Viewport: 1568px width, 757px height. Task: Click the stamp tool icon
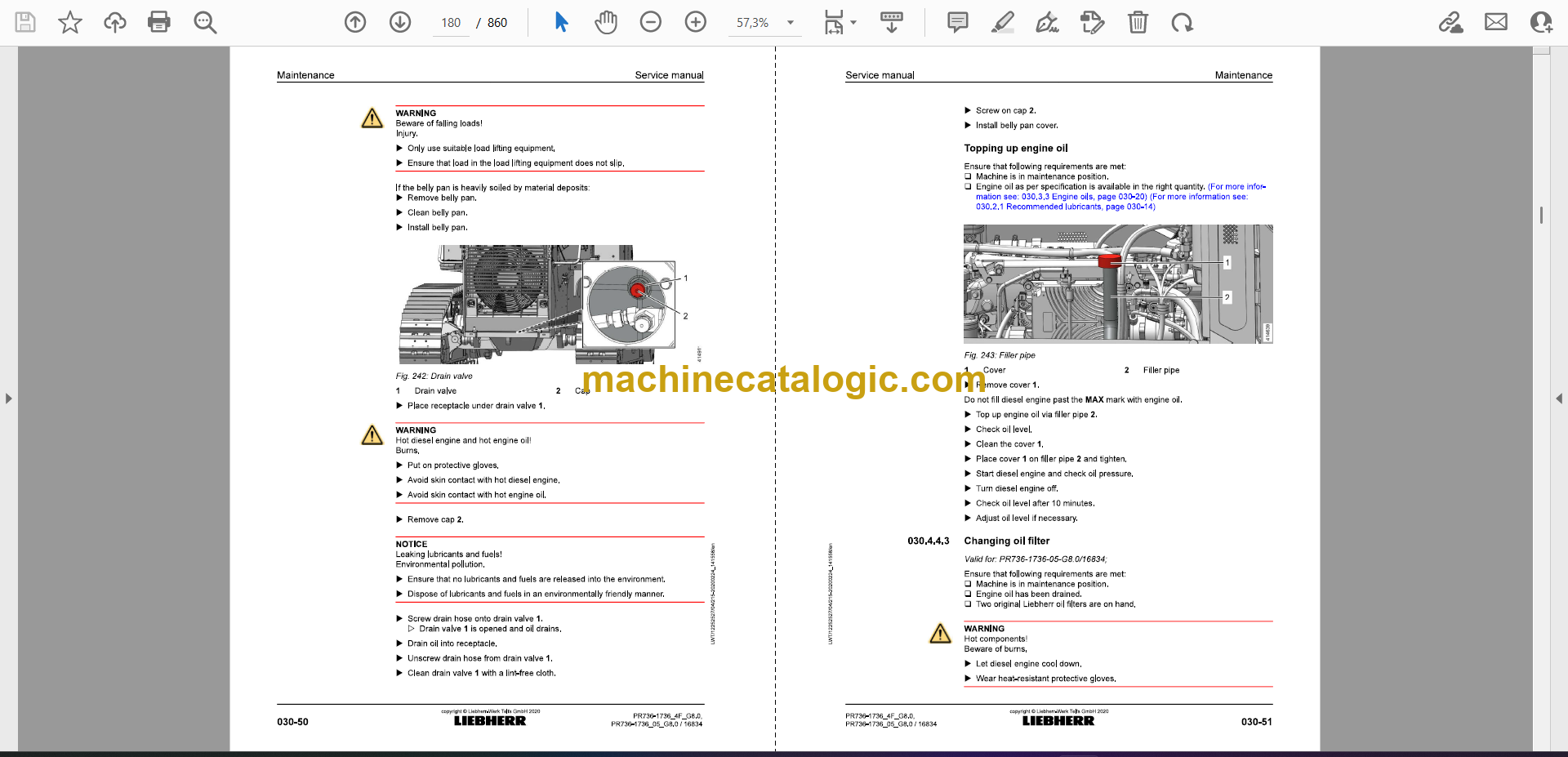pos(1092,22)
